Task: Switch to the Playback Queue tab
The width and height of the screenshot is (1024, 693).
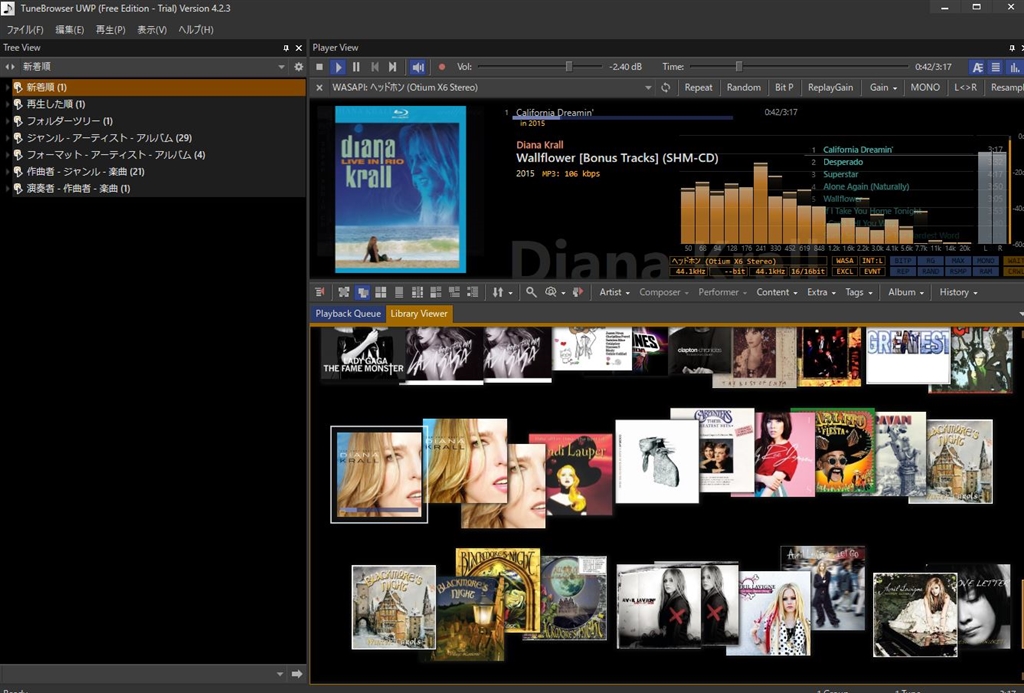Action: 348,314
